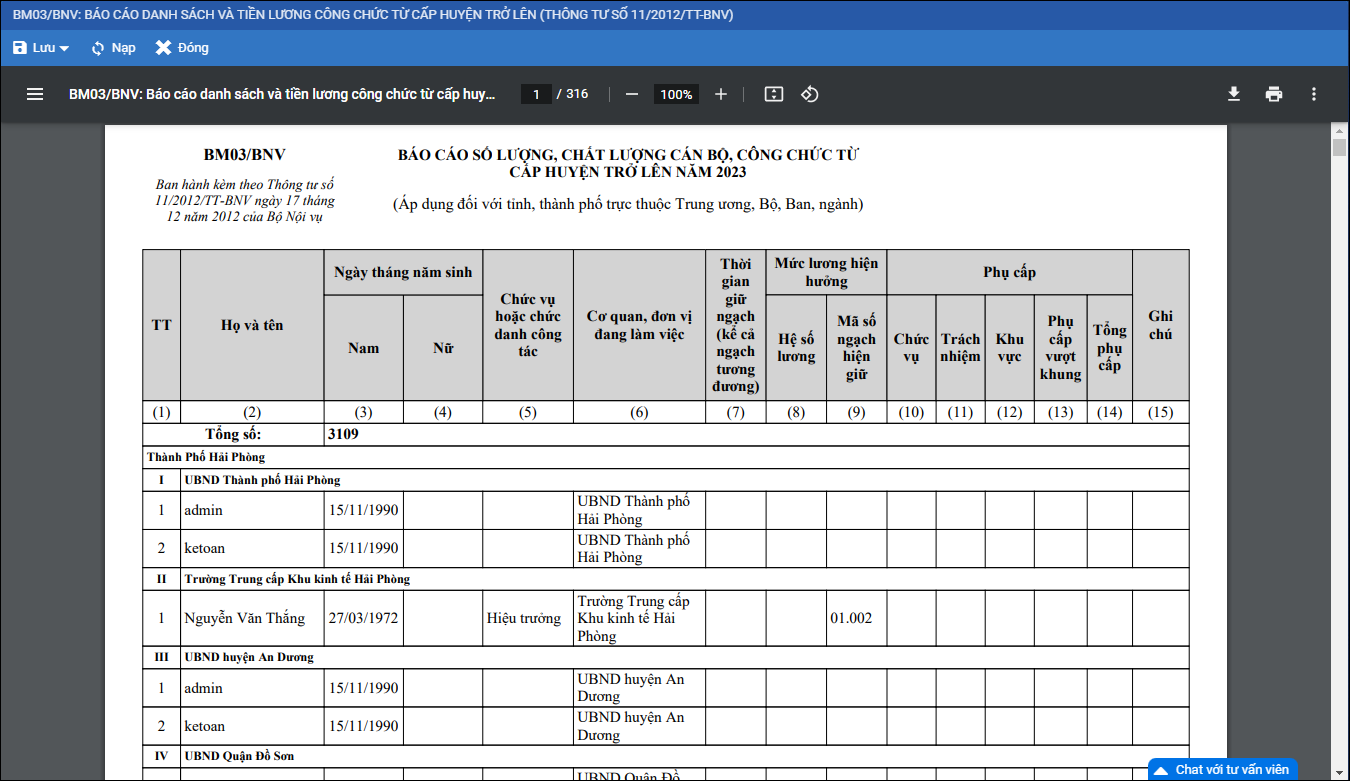Click the zoom in plus icon

click(721, 94)
